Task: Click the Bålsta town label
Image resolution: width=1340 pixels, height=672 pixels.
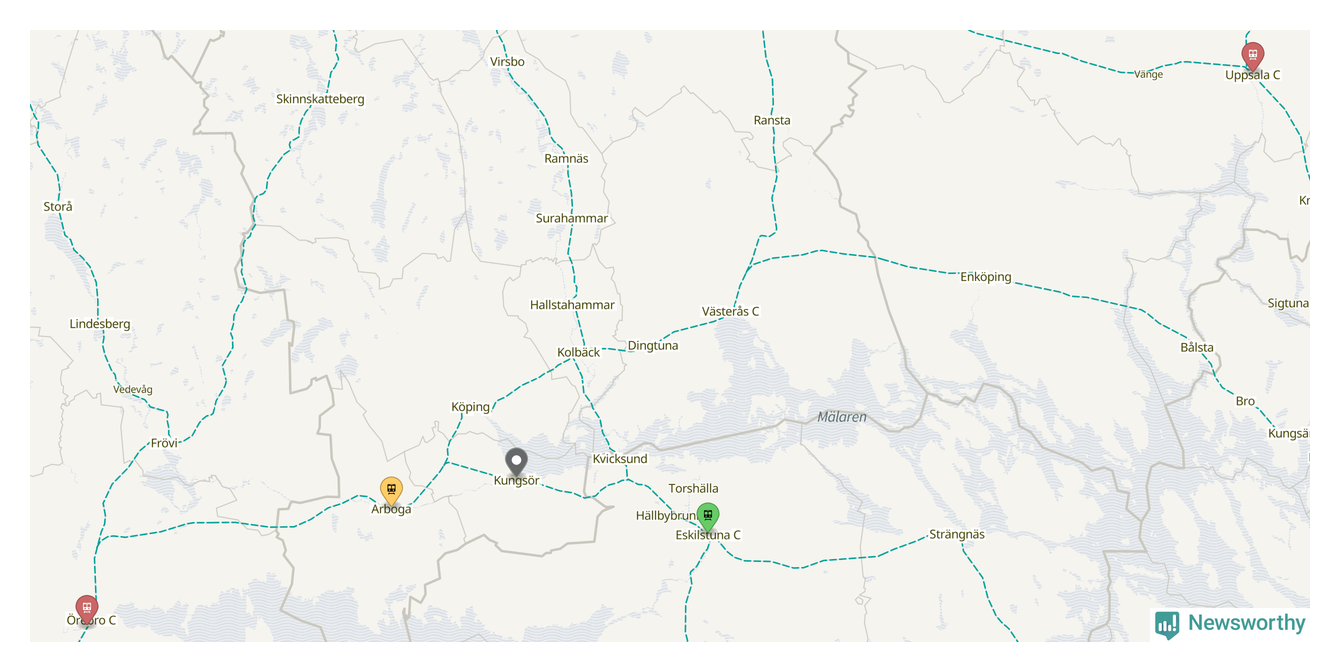Action: [1197, 348]
